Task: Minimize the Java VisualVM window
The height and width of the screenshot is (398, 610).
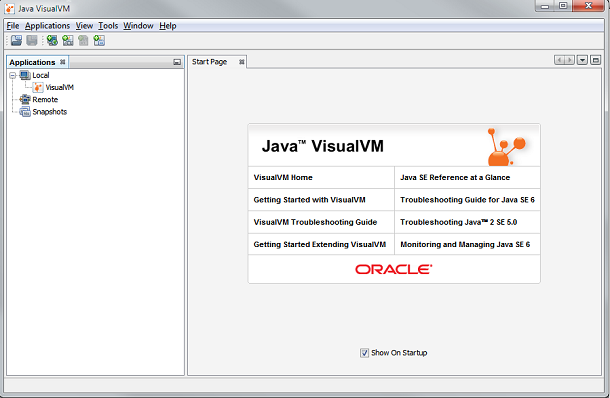Action: (x=545, y=6)
